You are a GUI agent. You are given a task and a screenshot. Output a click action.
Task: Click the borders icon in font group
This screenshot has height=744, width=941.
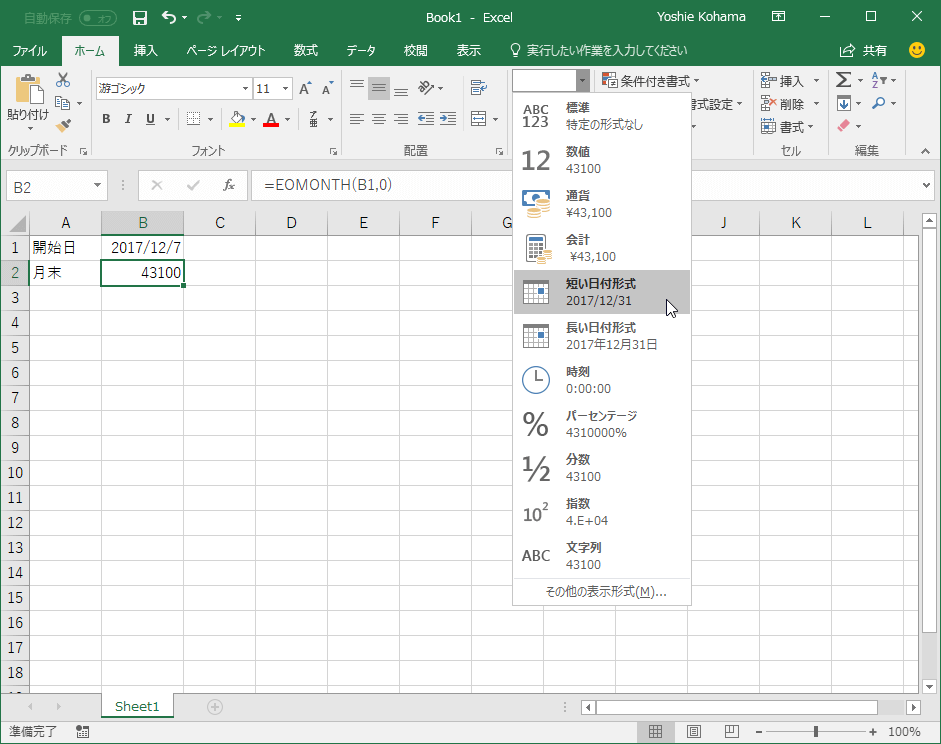[x=193, y=119]
